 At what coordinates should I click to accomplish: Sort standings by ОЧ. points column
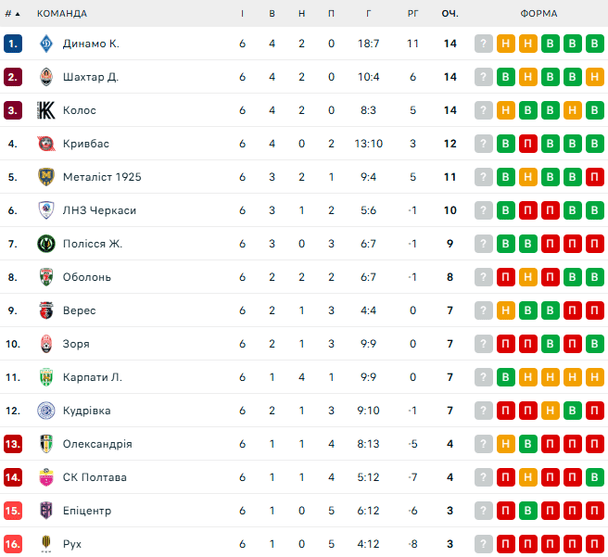click(450, 13)
